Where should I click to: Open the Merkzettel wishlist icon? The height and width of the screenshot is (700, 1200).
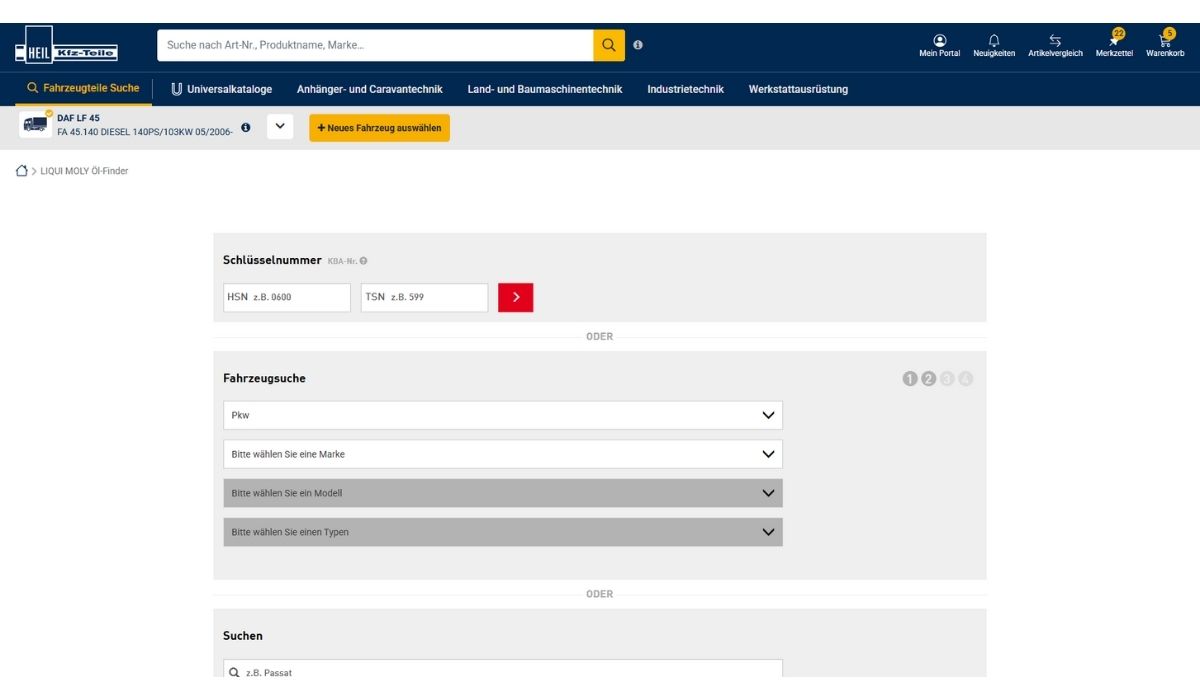1114,45
